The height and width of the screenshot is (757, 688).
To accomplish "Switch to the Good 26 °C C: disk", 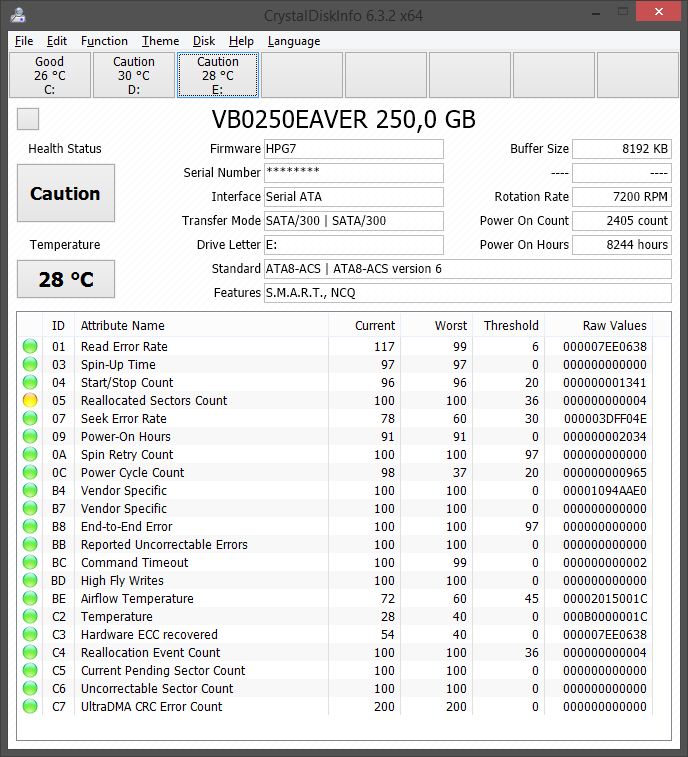I will click(x=50, y=75).
